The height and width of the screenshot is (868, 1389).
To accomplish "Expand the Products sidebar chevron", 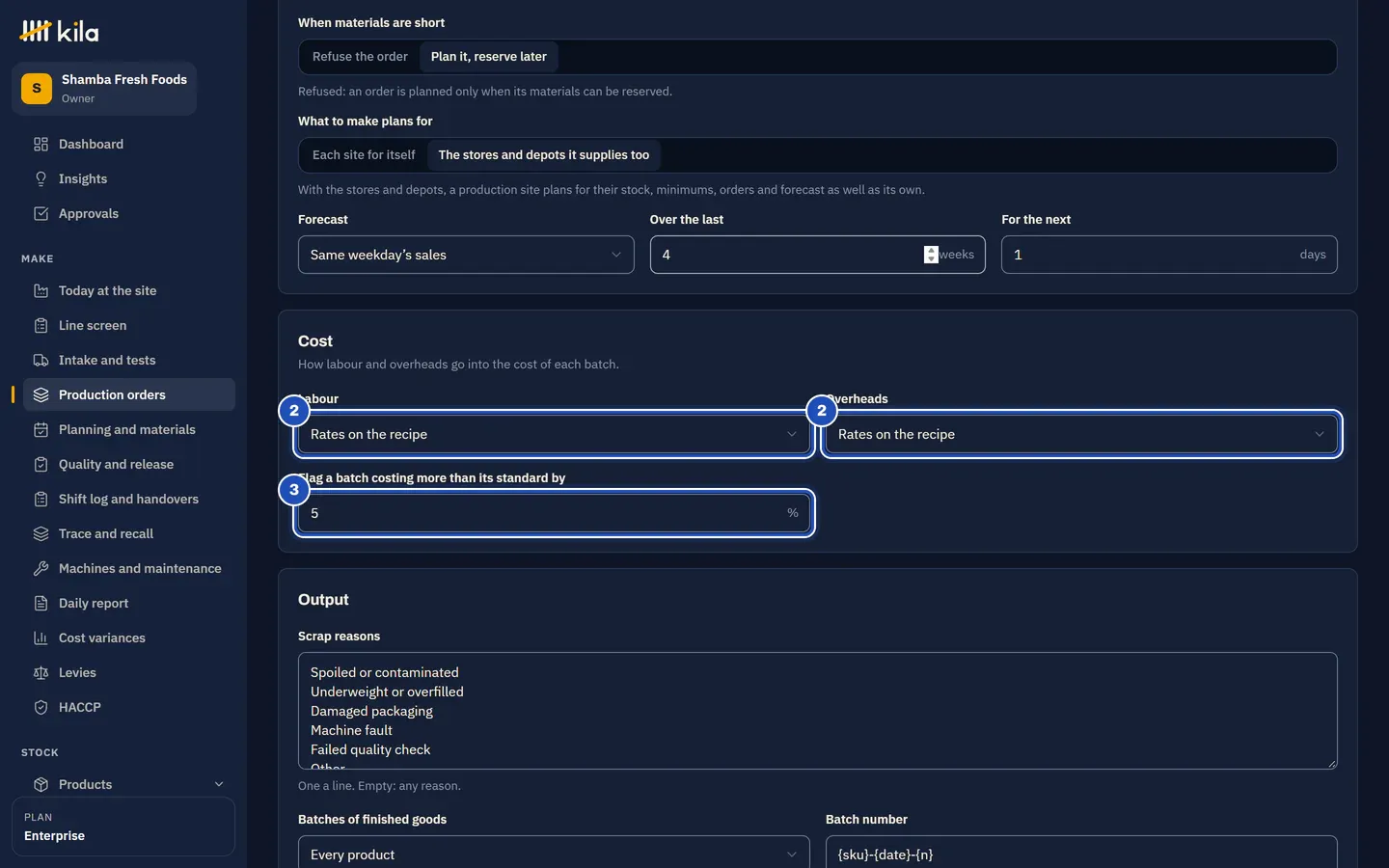I will [219, 785].
